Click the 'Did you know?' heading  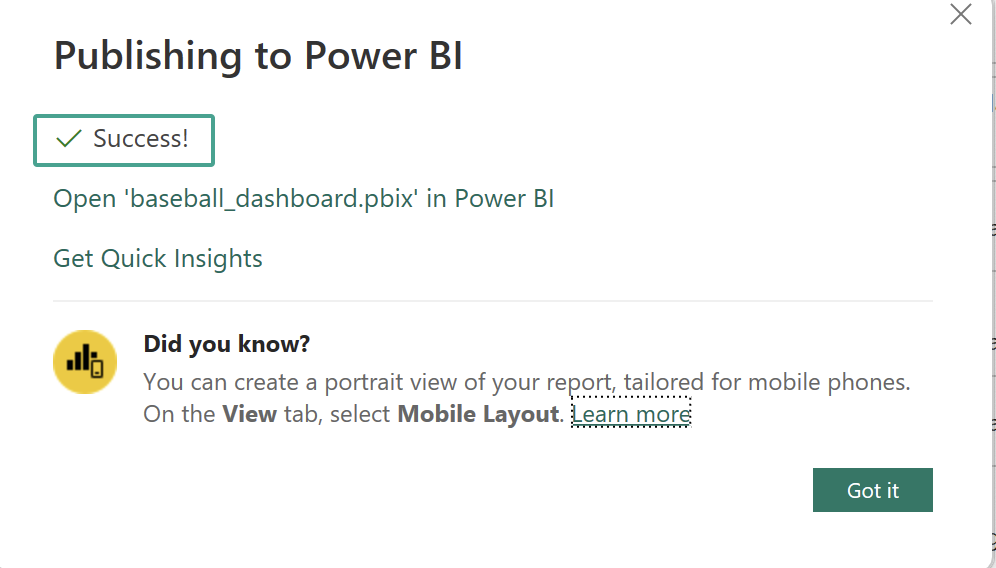click(x=227, y=345)
